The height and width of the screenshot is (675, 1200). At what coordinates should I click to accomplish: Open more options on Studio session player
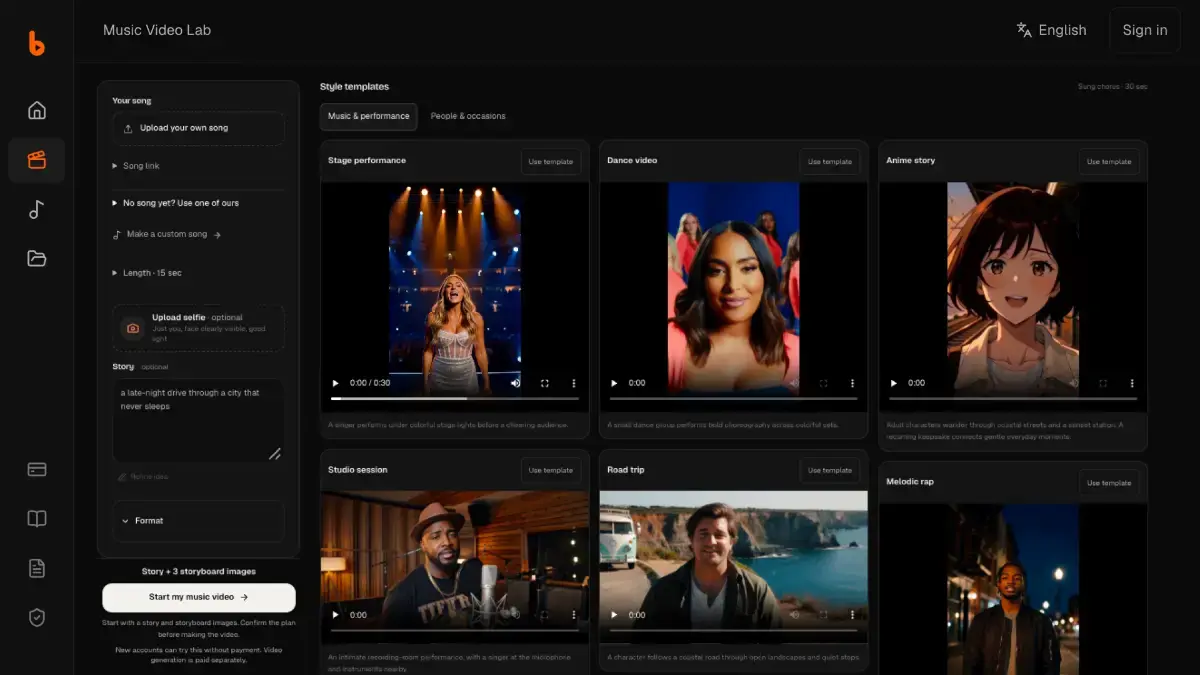click(574, 615)
